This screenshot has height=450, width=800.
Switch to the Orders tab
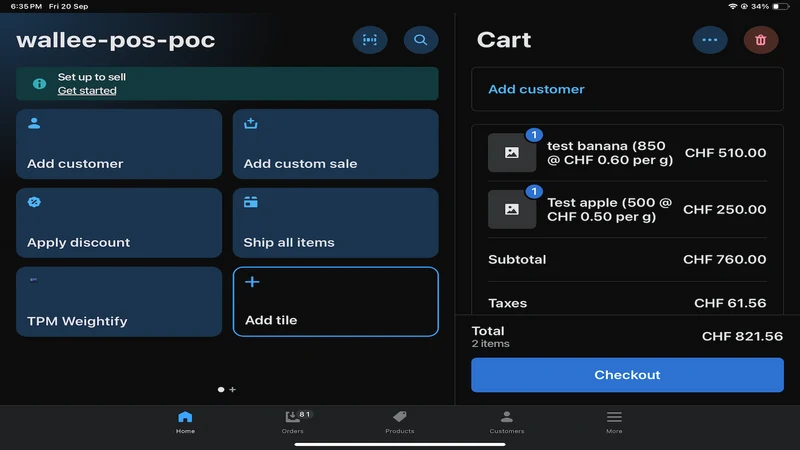(x=293, y=422)
